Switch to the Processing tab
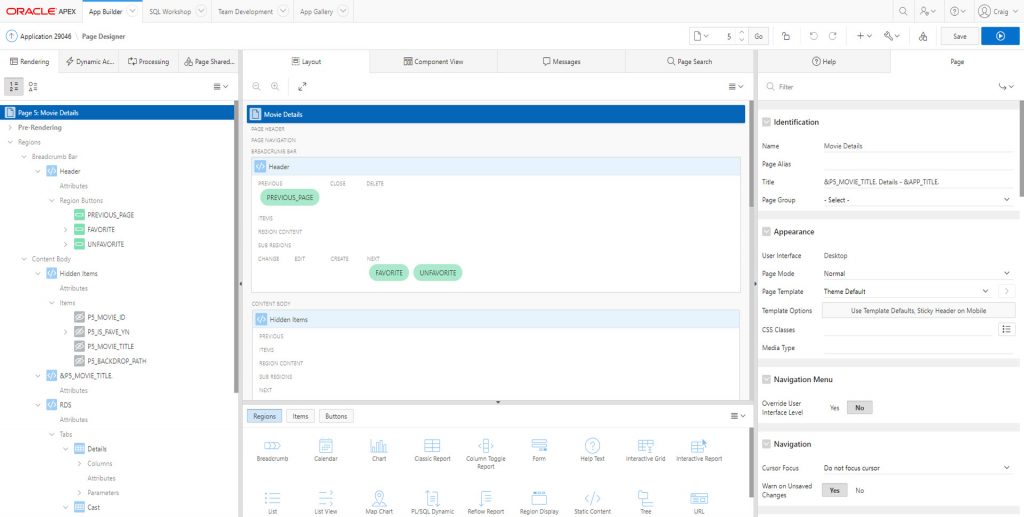 tap(148, 61)
